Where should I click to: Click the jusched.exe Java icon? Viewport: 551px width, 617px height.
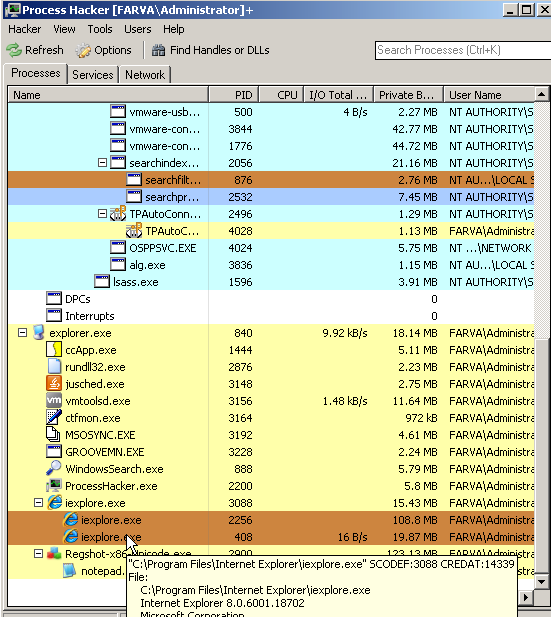pos(54,384)
